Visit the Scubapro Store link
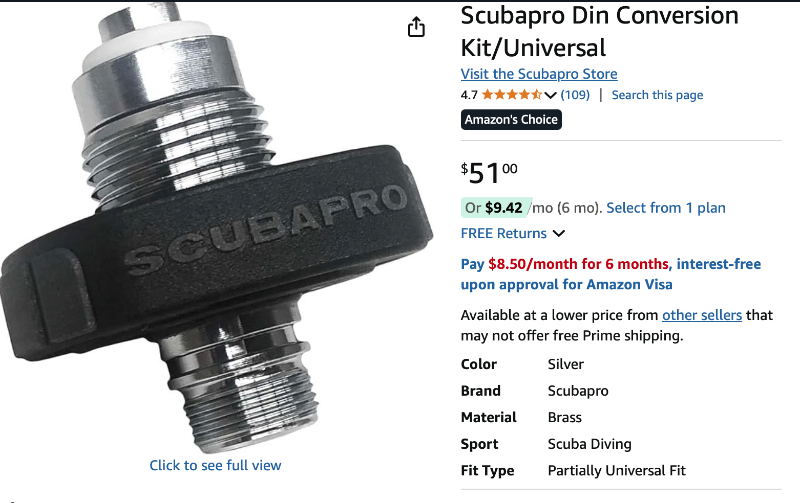Image resolution: width=800 pixels, height=503 pixels. coord(539,74)
